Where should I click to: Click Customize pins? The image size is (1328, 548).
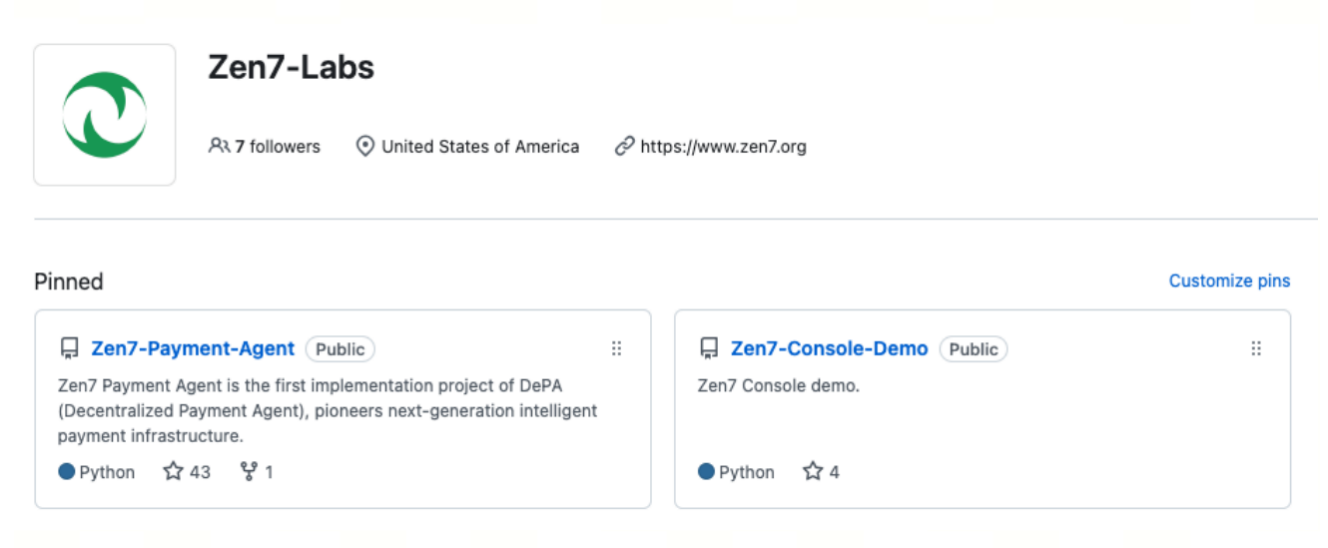coord(1229,281)
